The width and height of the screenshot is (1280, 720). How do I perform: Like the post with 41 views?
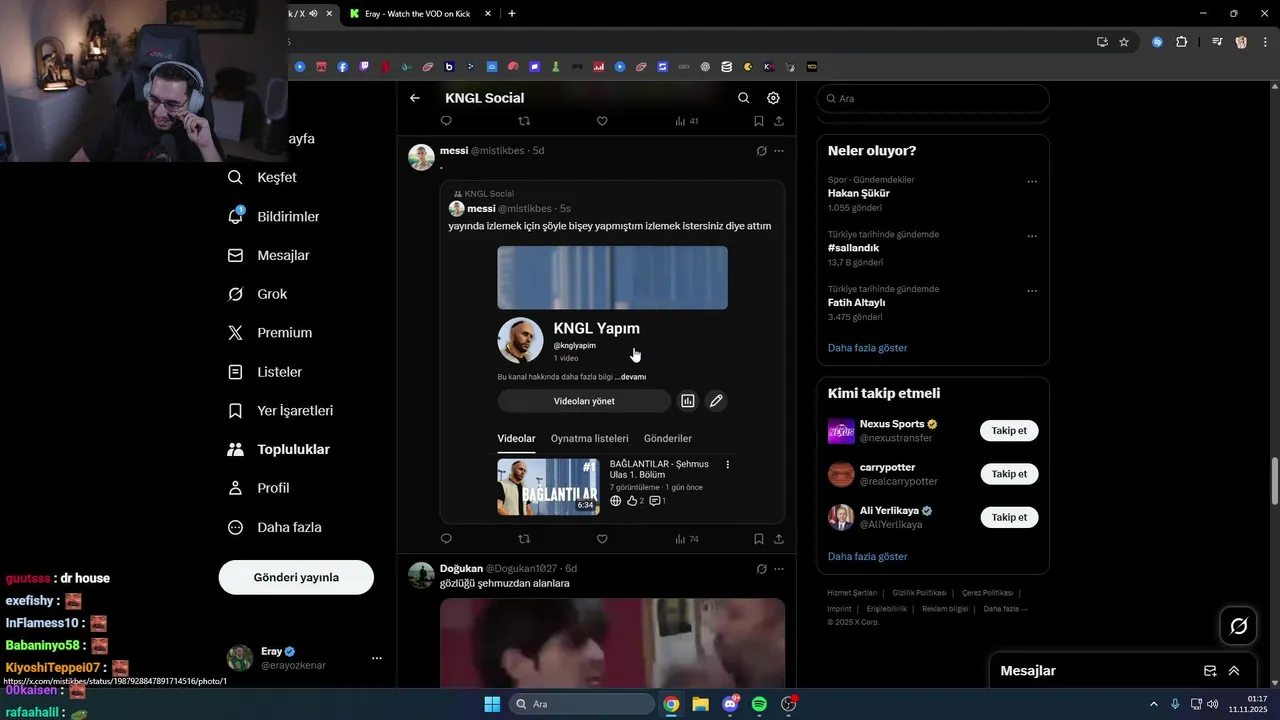point(602,121)
